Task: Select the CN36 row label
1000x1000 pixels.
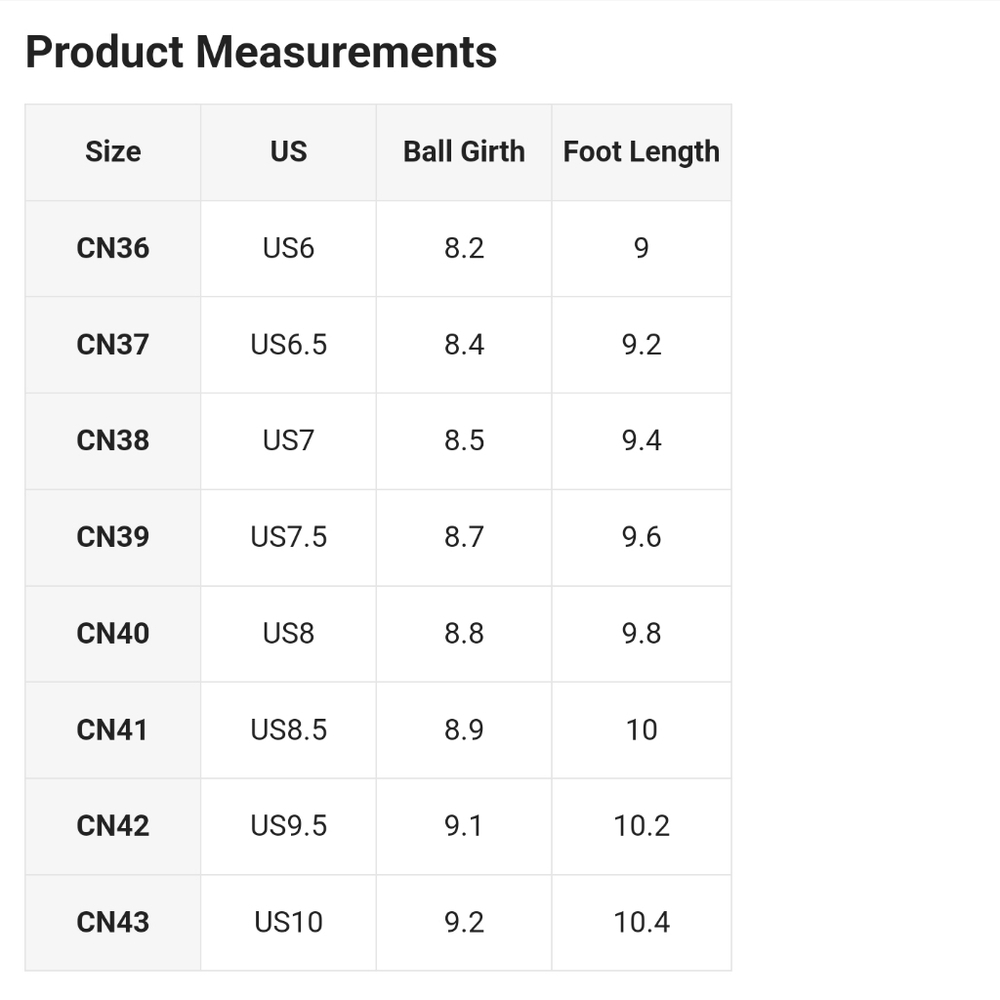Action: (x=113, y=249)
